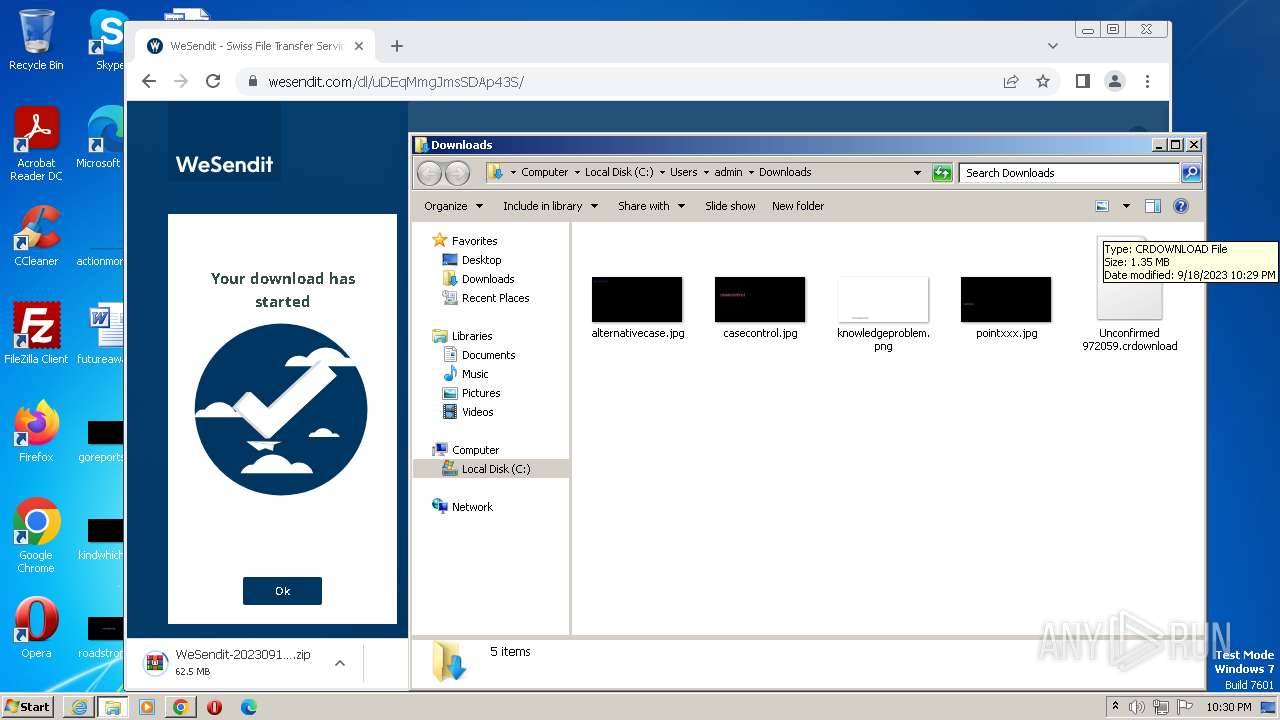Open CCleaner desktop shortcut

tap(36, 235)
